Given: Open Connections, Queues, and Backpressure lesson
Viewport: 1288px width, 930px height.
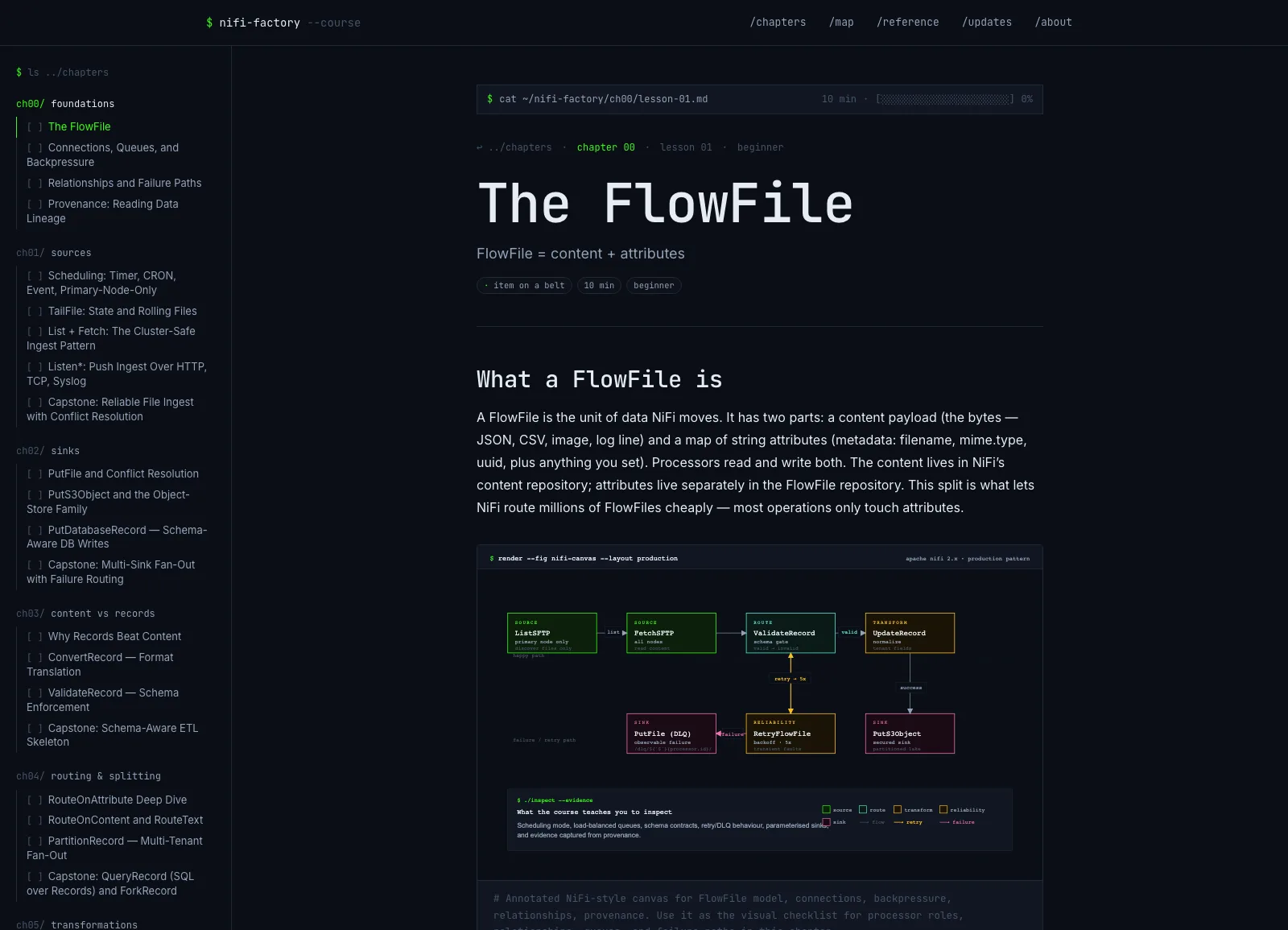Looking at the screenshot, I should (103, 155).
